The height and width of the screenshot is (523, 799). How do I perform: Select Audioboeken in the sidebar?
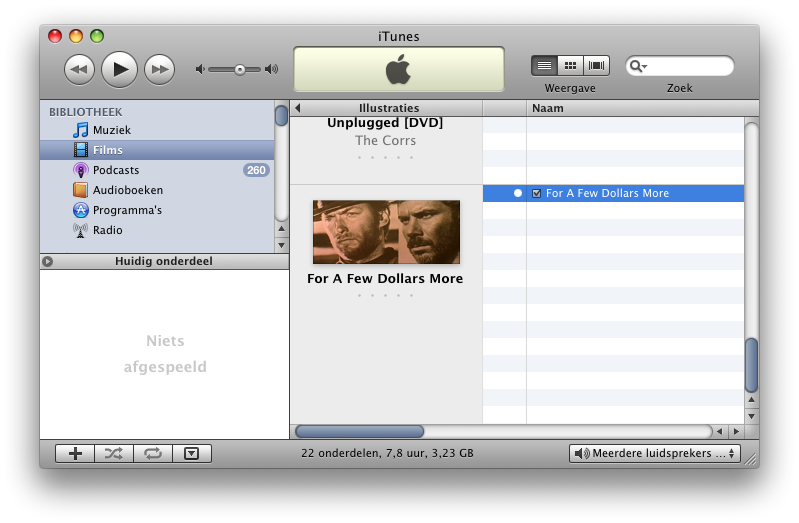127,190
